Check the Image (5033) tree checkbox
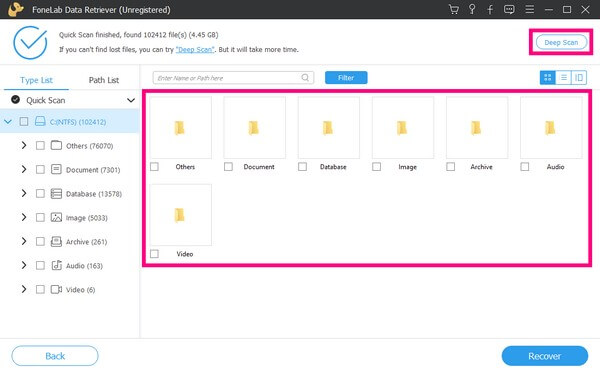The height and width of the screenshot is (377, 600). [40, 217]
